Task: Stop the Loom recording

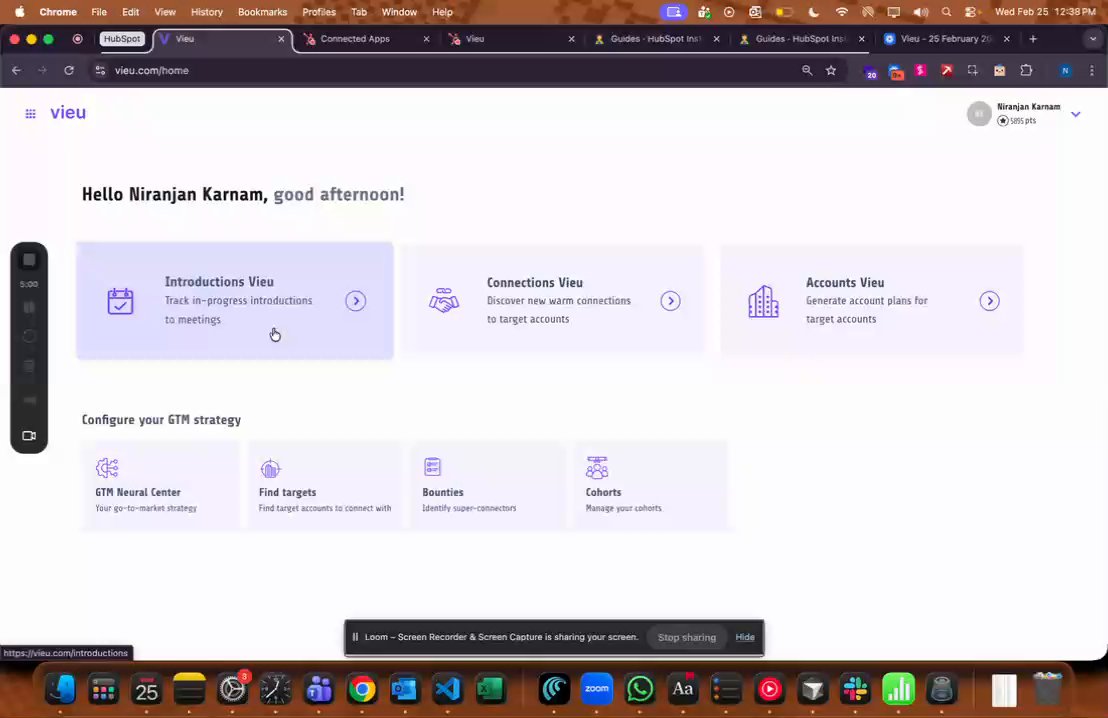Action: click(29, 260)
